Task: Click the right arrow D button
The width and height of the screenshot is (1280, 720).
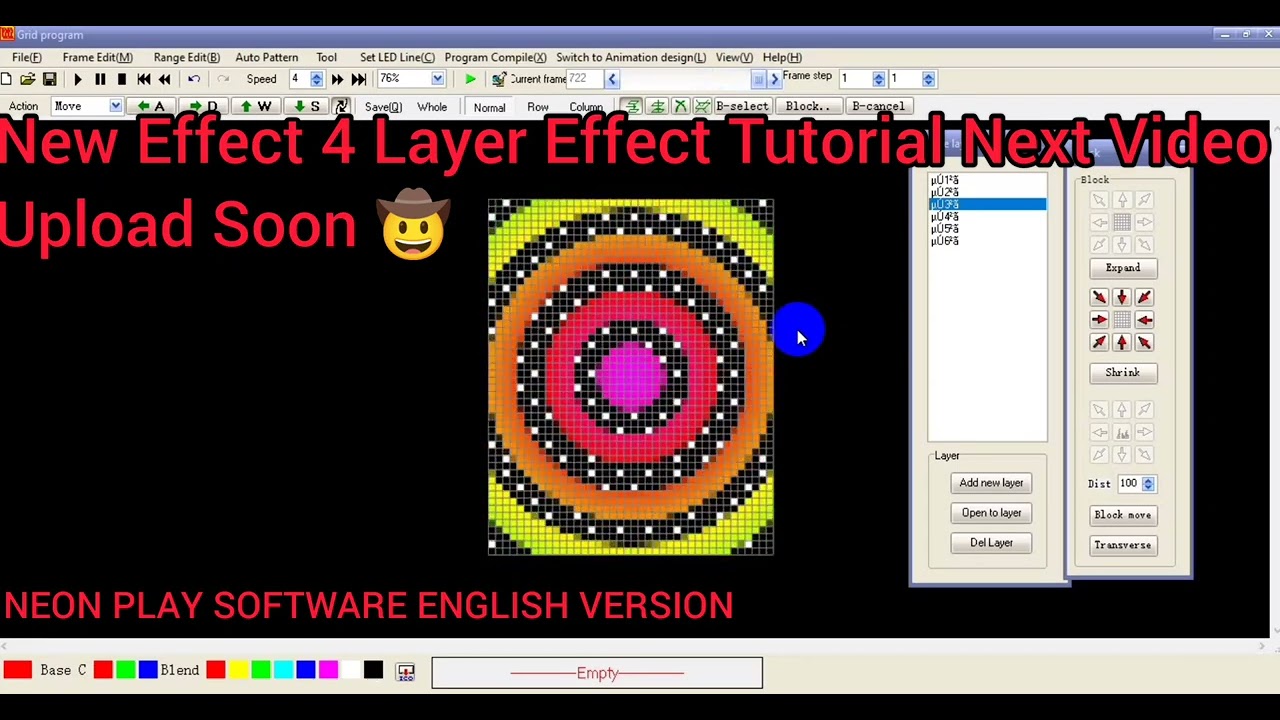Action: click(x=204, y=106)
